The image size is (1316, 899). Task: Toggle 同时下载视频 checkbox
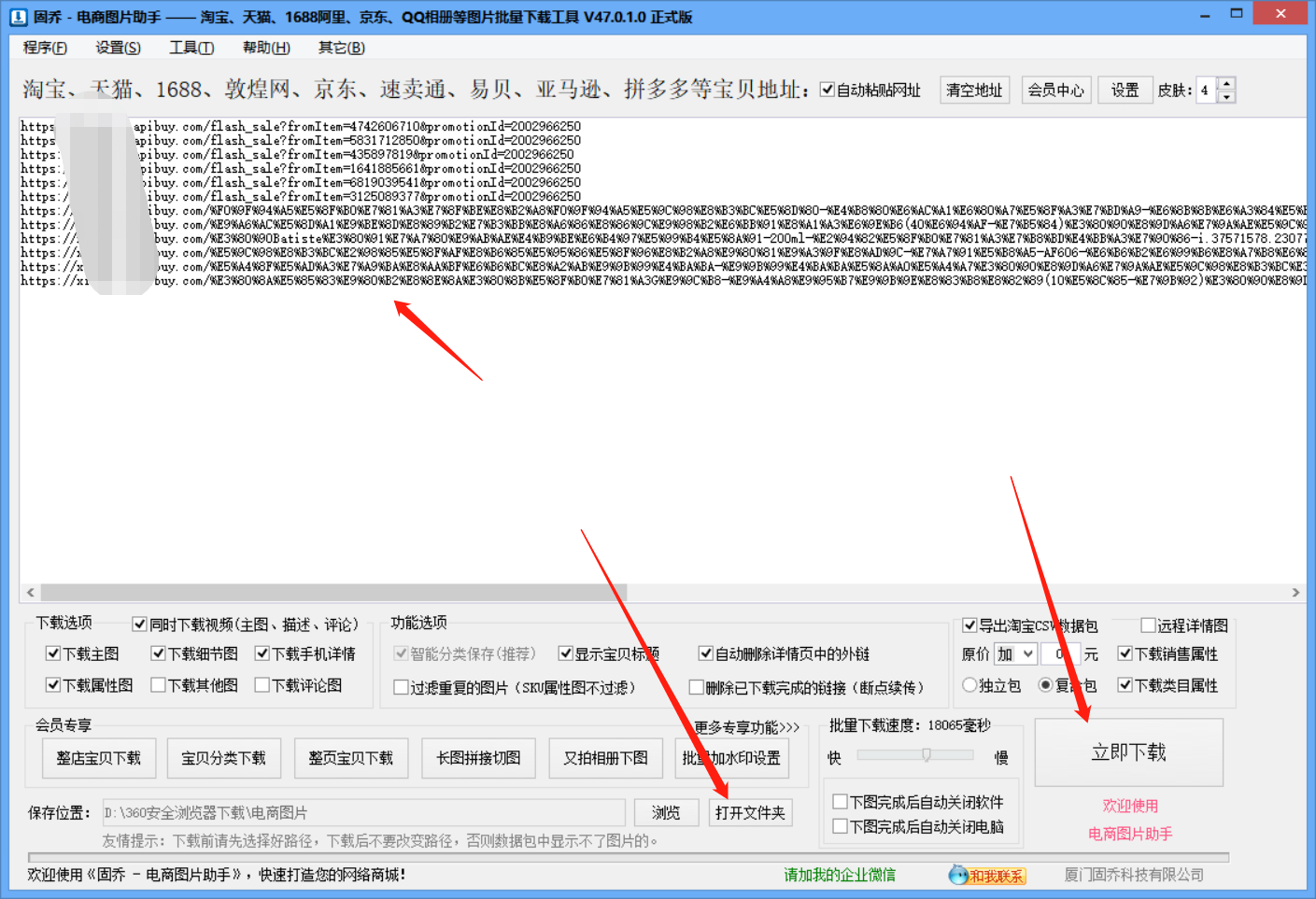click(x=139, y=624)
